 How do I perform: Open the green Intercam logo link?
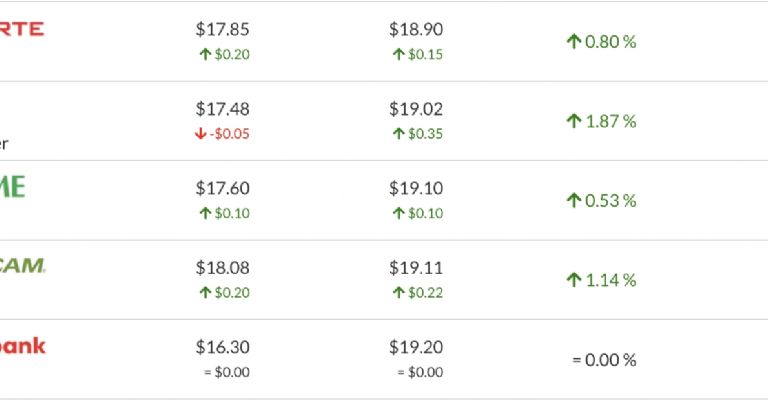point(22,266)
